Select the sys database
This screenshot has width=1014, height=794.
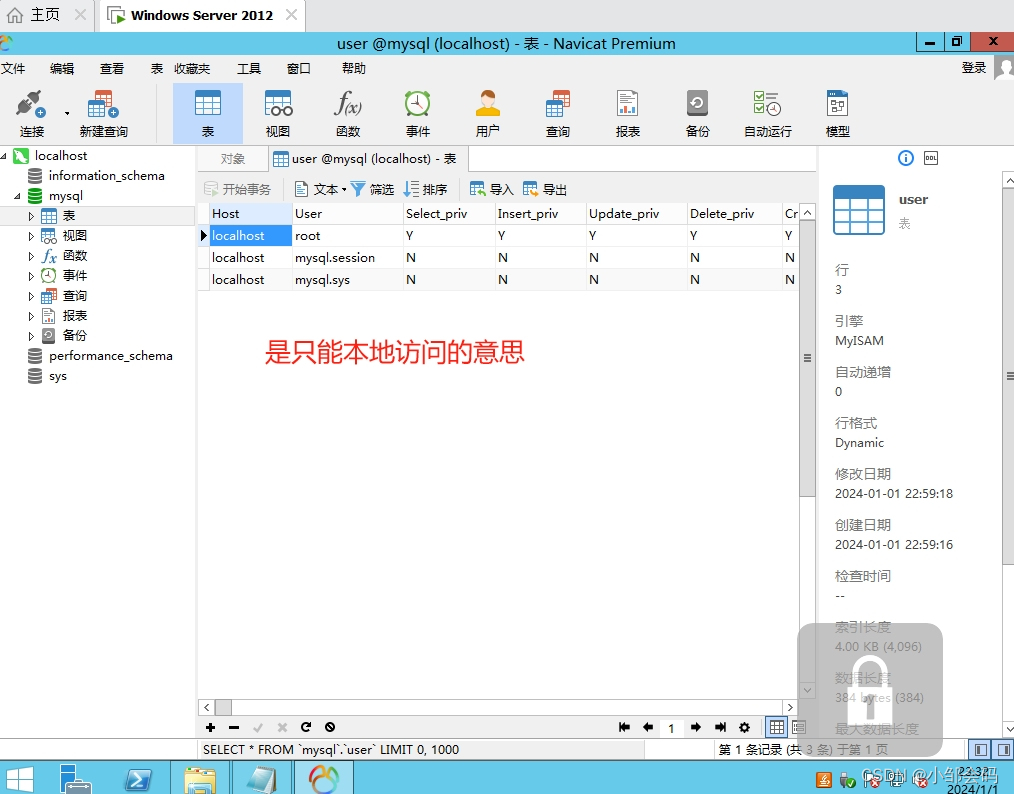click(x=58, y=376)
